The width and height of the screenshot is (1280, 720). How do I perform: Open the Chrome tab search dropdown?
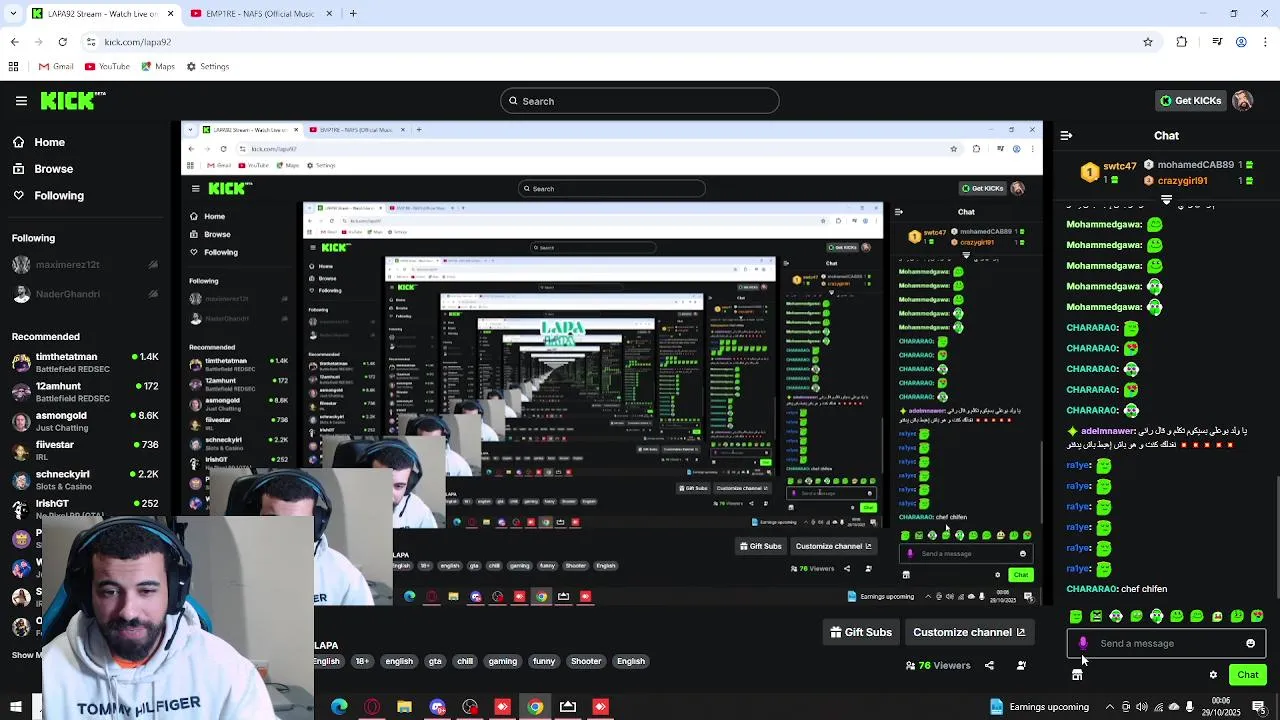pos(12,14)
